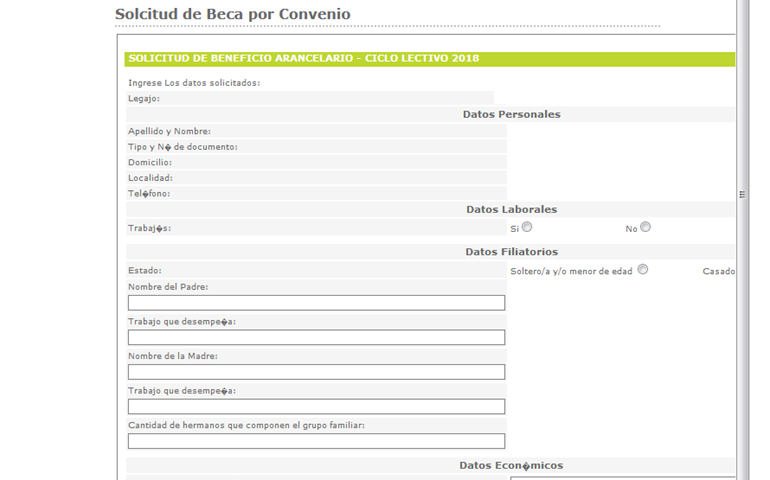The image size is (770, 480).
Task: Click the vertical scrollbar grip handle
Action: (742, 195)
